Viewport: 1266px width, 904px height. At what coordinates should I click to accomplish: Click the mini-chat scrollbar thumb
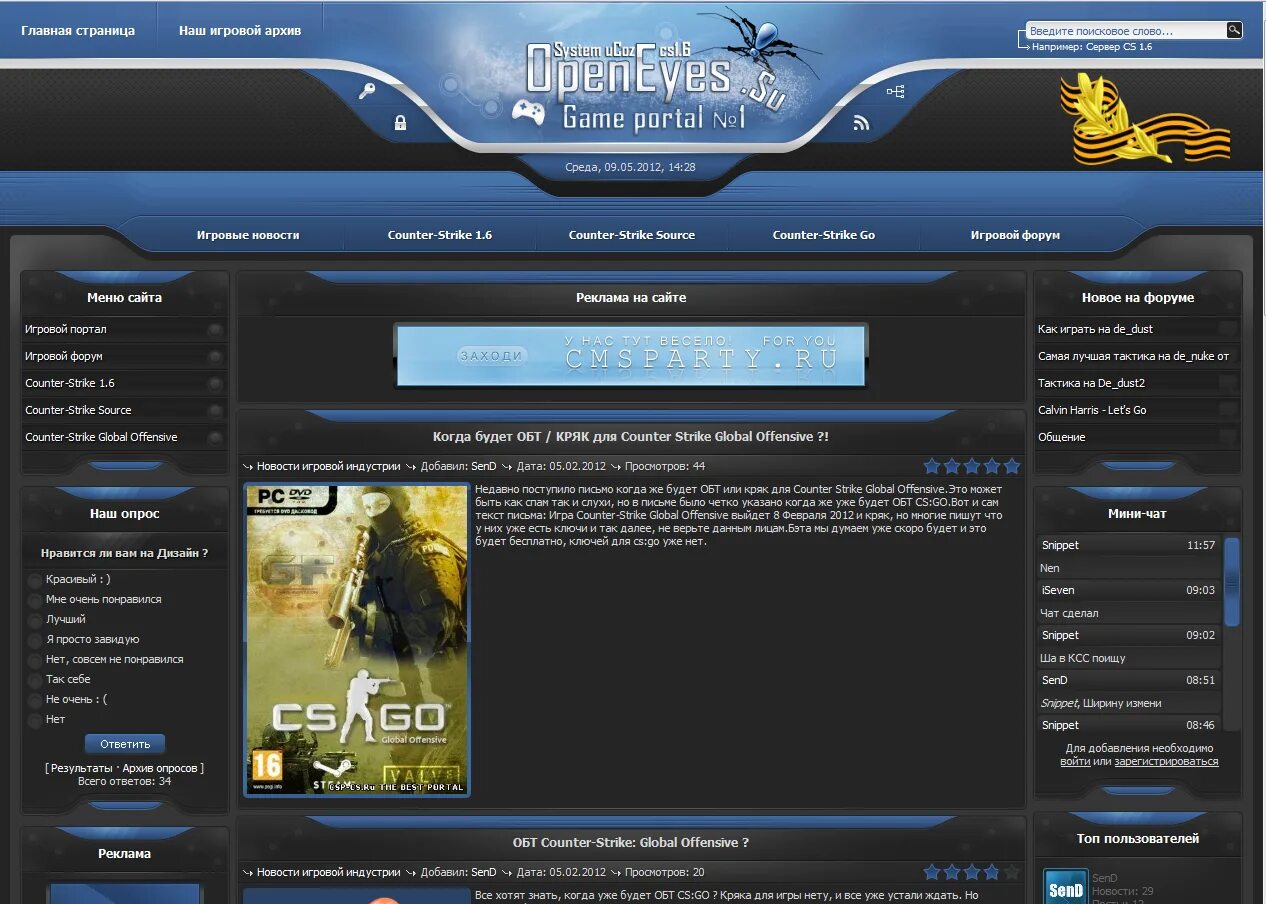pyautogui.click(x=1232, y=582)
